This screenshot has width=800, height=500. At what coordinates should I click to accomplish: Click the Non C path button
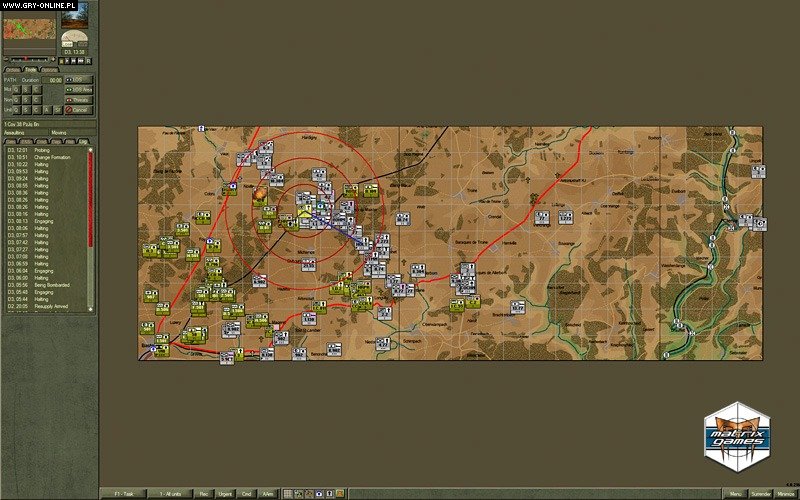point(36,100)
